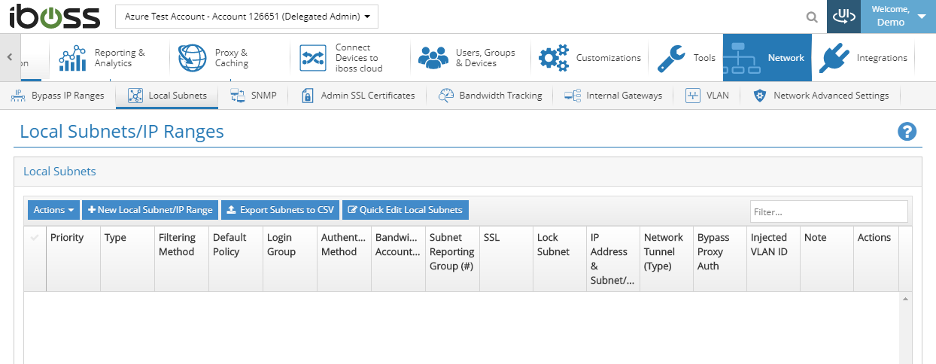Sort by Login Group column header

pos(290,258)
